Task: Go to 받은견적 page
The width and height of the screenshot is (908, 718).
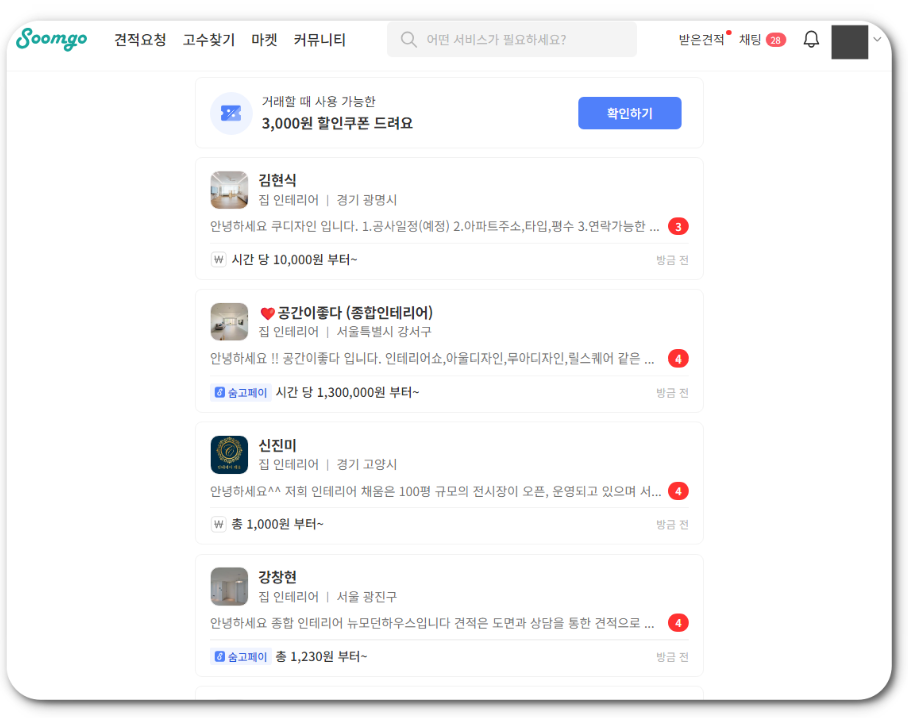Action: 701,39
